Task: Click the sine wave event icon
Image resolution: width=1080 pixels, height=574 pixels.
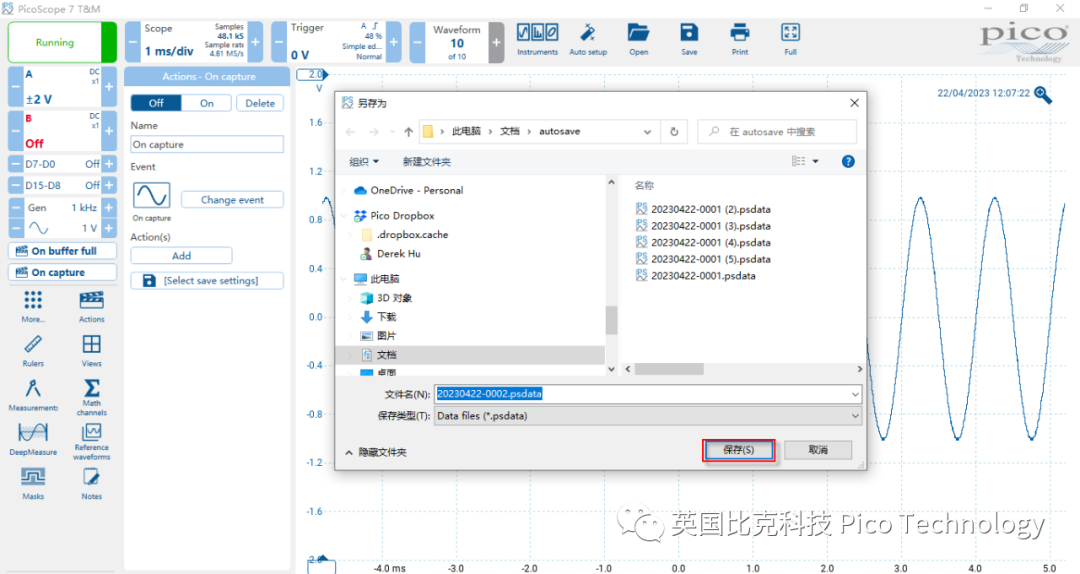Action: (152, 196)
